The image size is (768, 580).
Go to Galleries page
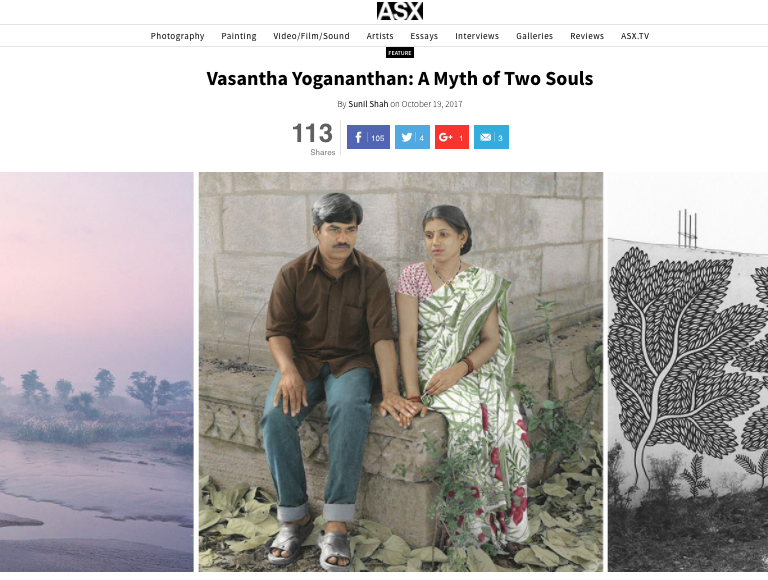534,36
